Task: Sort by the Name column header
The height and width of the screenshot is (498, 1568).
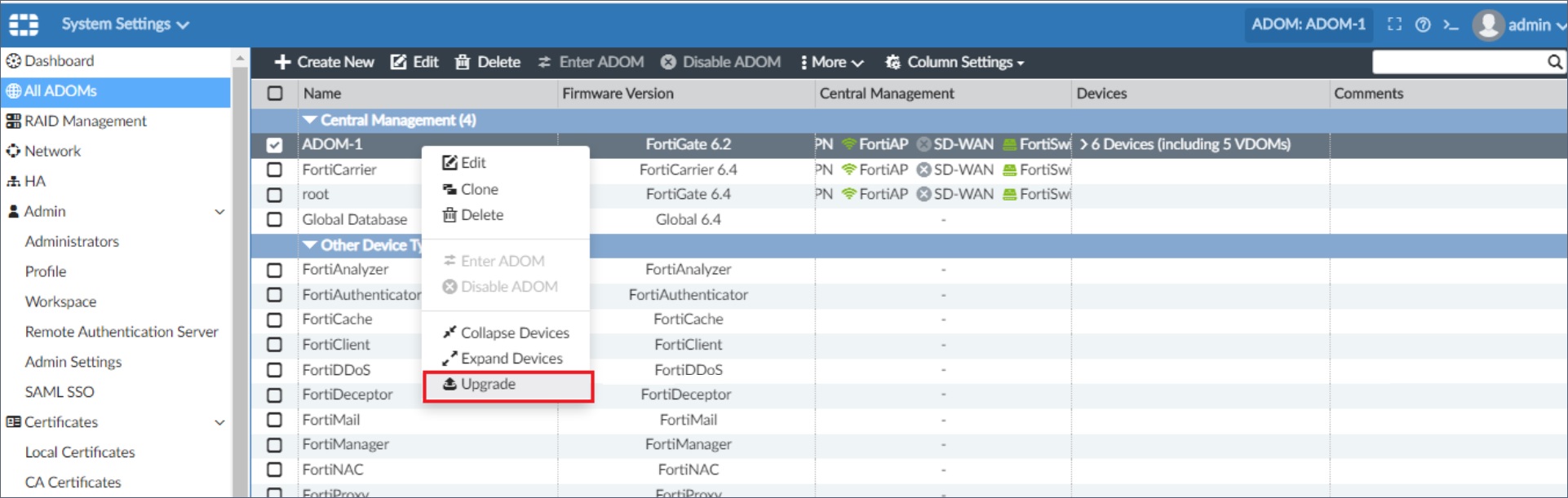Action: click(x=322, y=94)
